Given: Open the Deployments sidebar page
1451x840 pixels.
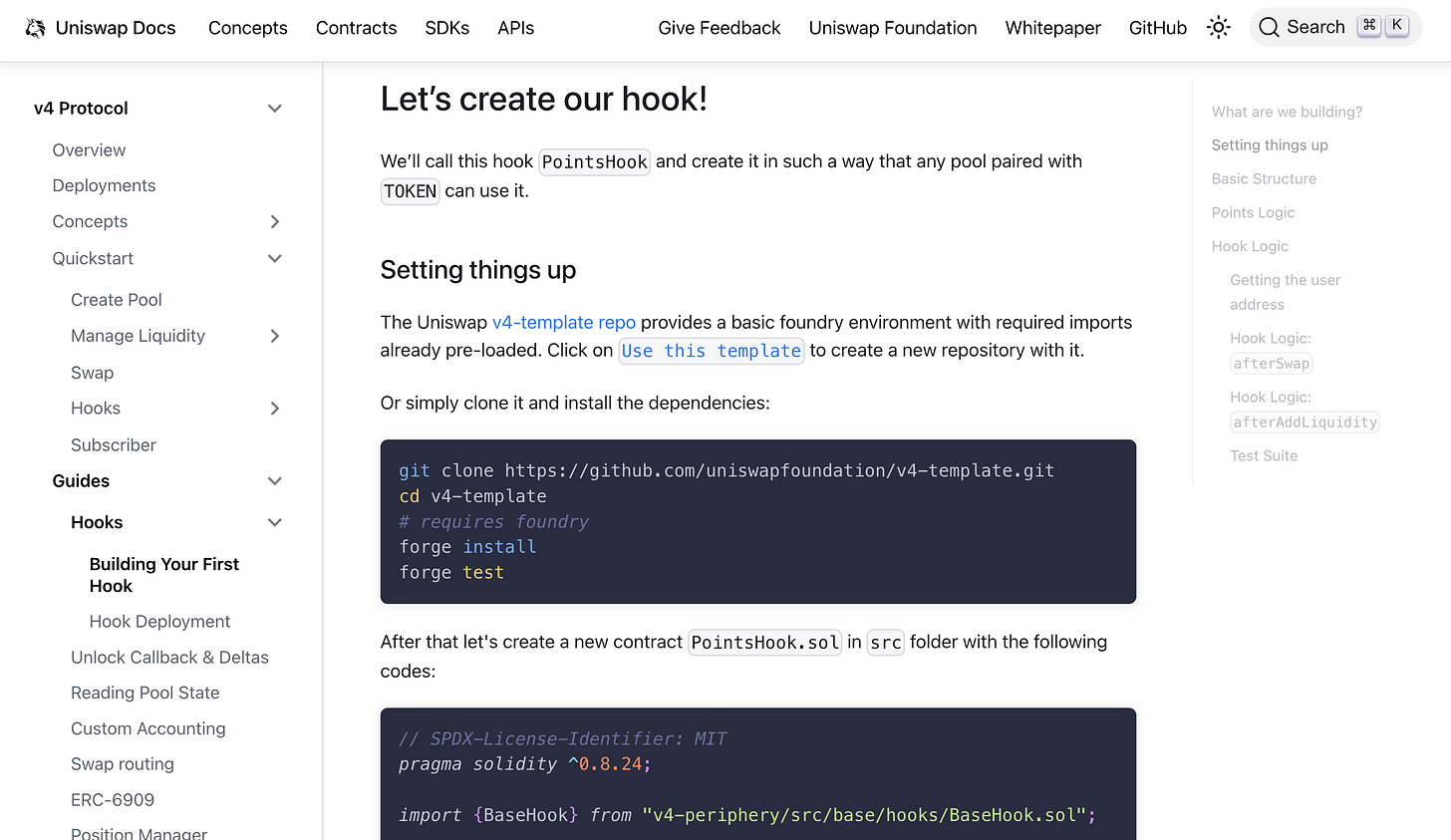Looking at the screenshot, I should (104, 186).
